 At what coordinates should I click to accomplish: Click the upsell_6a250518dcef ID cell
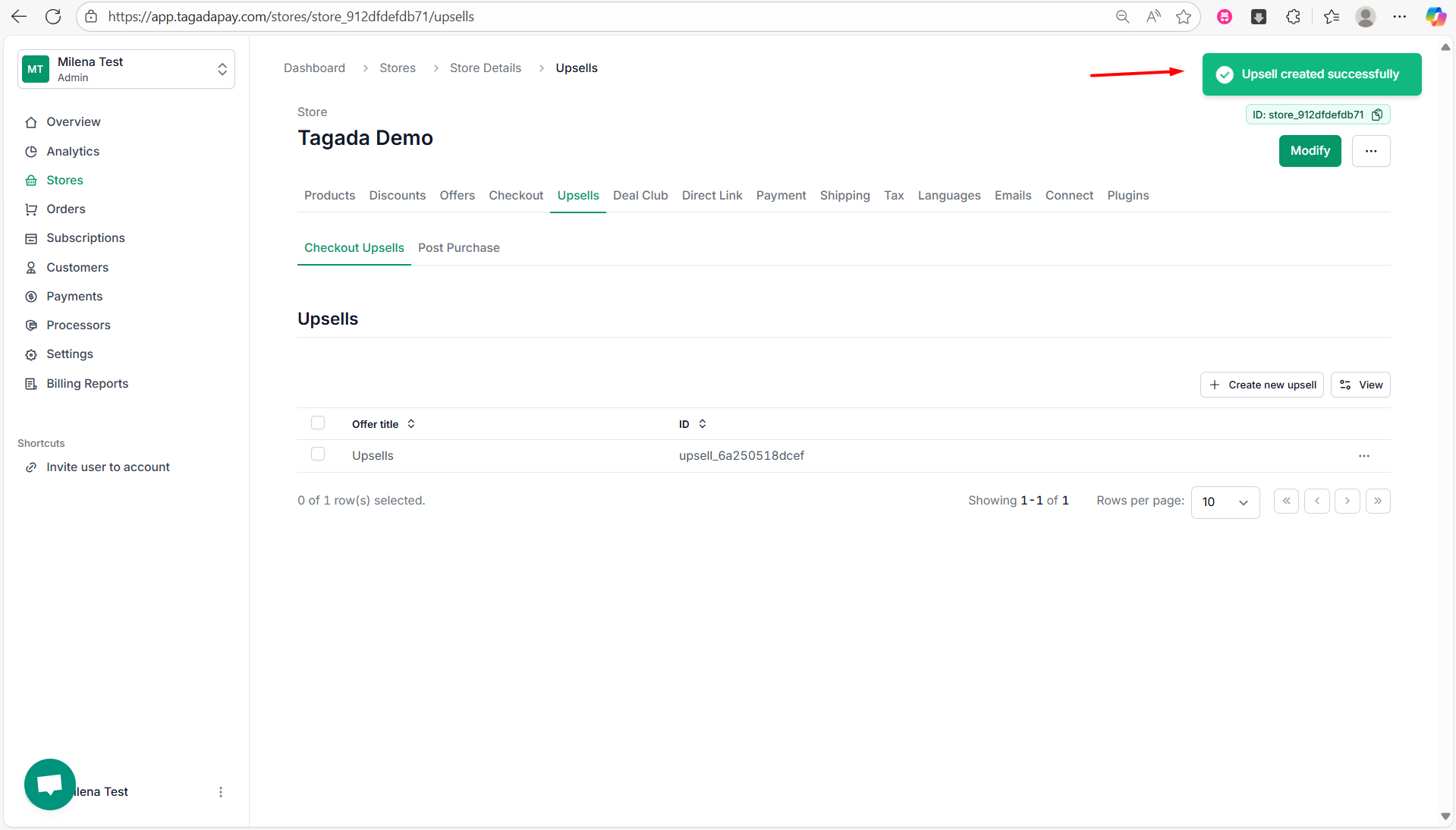(x=741, y=455)
